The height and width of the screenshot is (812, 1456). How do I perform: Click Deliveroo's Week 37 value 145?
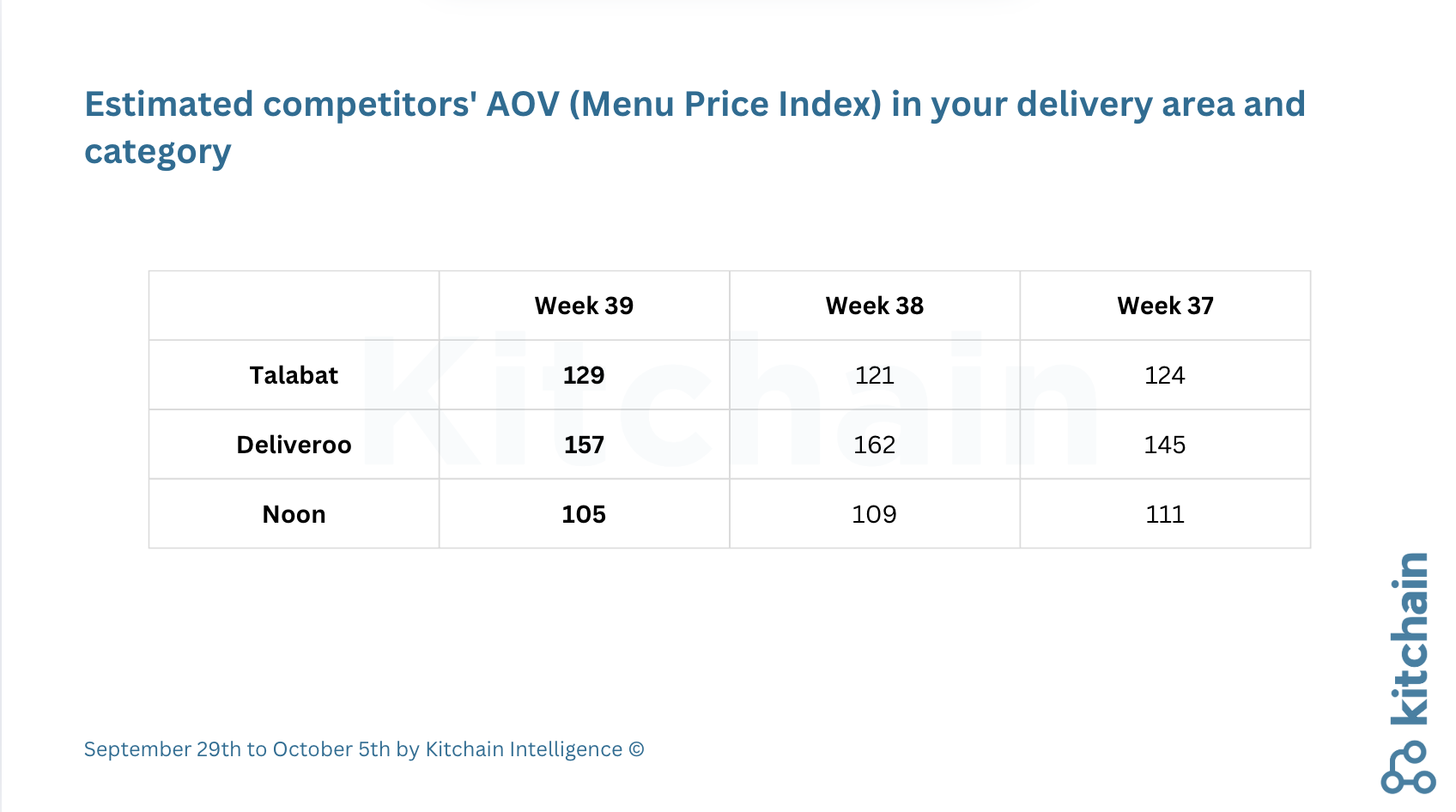pyautogui.click(x=1165, y=445)
